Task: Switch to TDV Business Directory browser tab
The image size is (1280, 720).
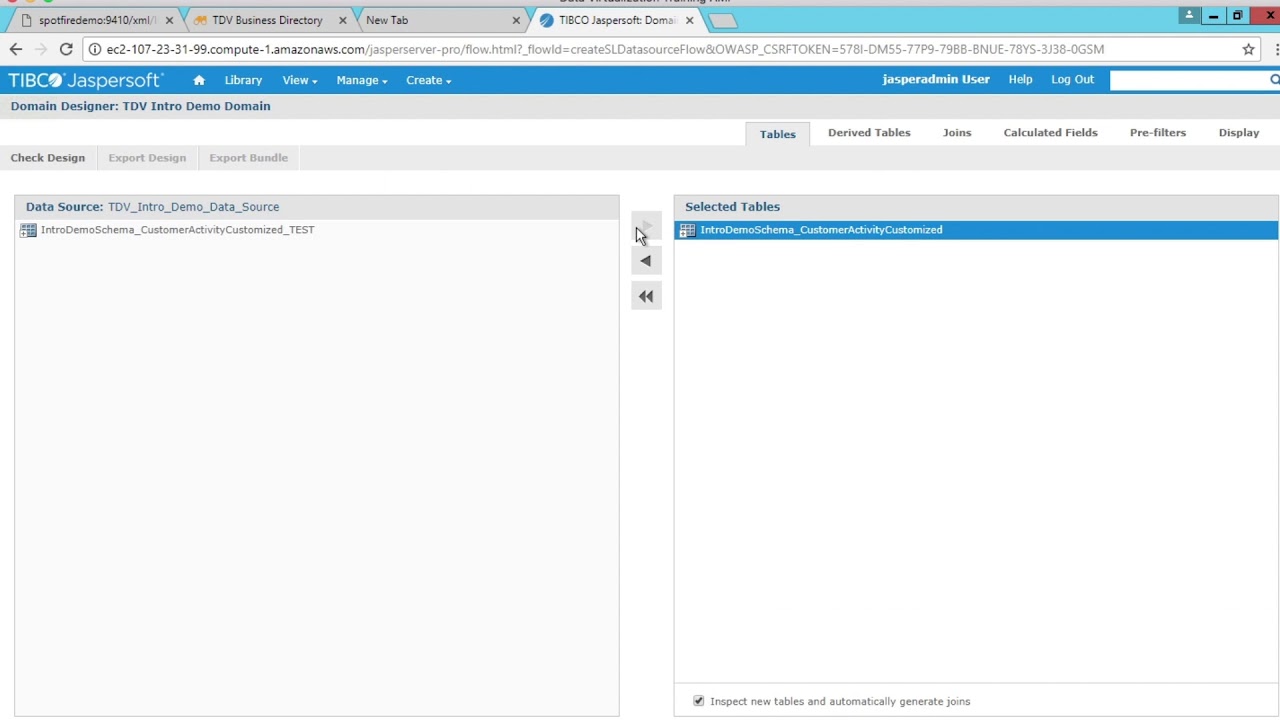Action: pyautogui.click(x=265, y=20)
